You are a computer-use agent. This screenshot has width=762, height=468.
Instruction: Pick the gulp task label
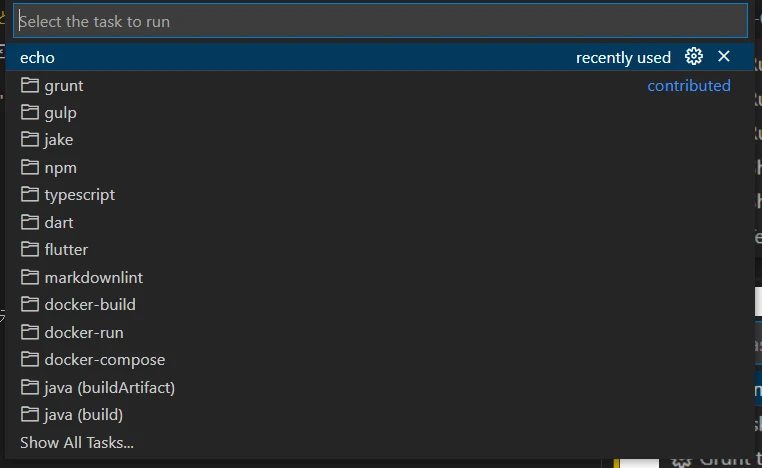point(61,113)
